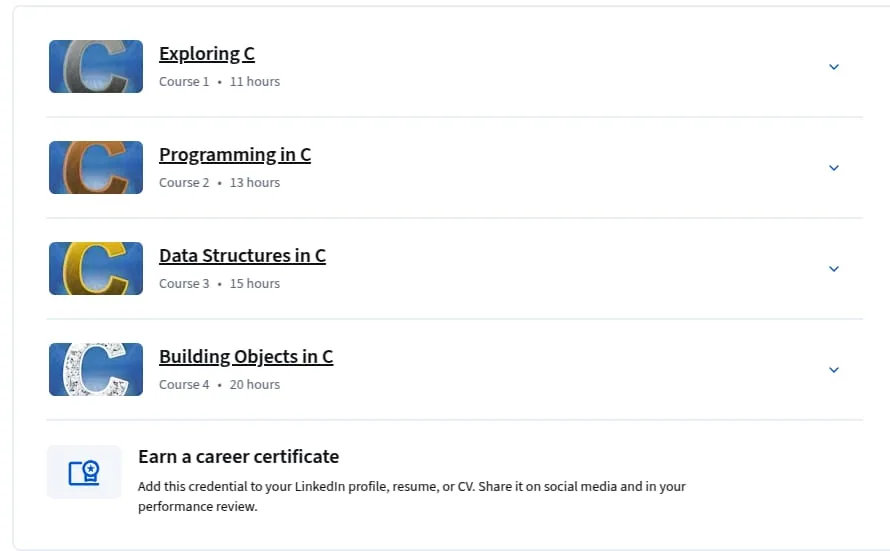Expand the Data Structures in C chevron
Viewport: 890px width, 551px height.
[x=834, y=269]
